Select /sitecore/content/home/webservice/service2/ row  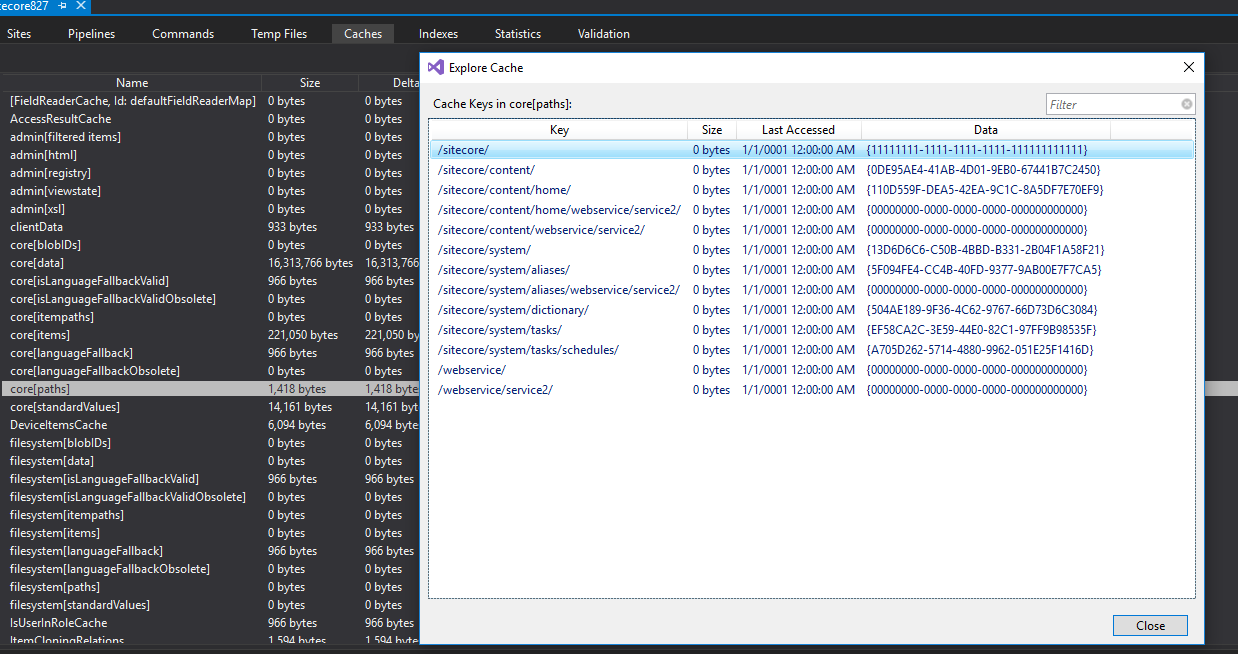(x=812, y=210)
